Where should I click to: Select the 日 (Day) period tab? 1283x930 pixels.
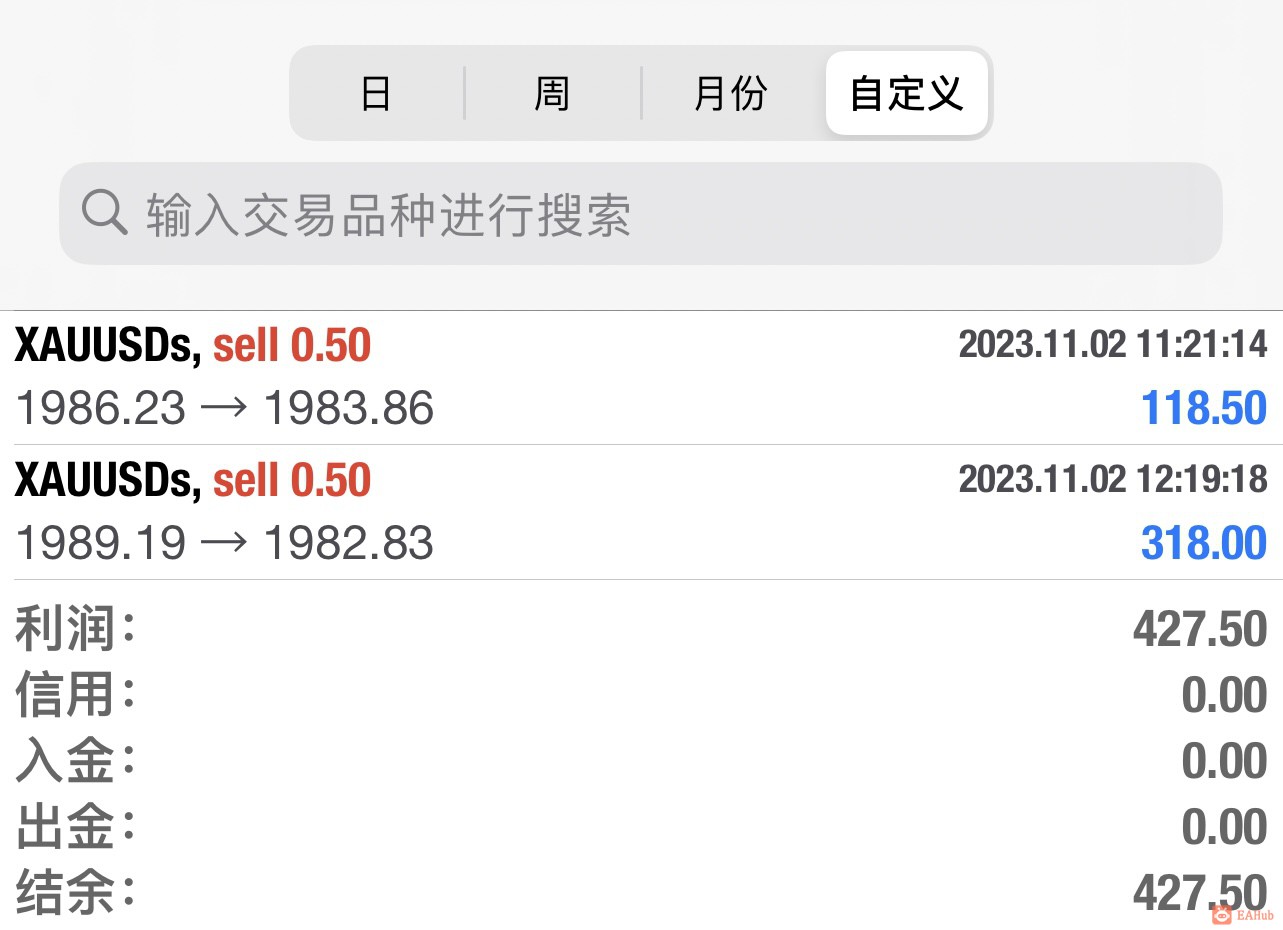point(376,94)
